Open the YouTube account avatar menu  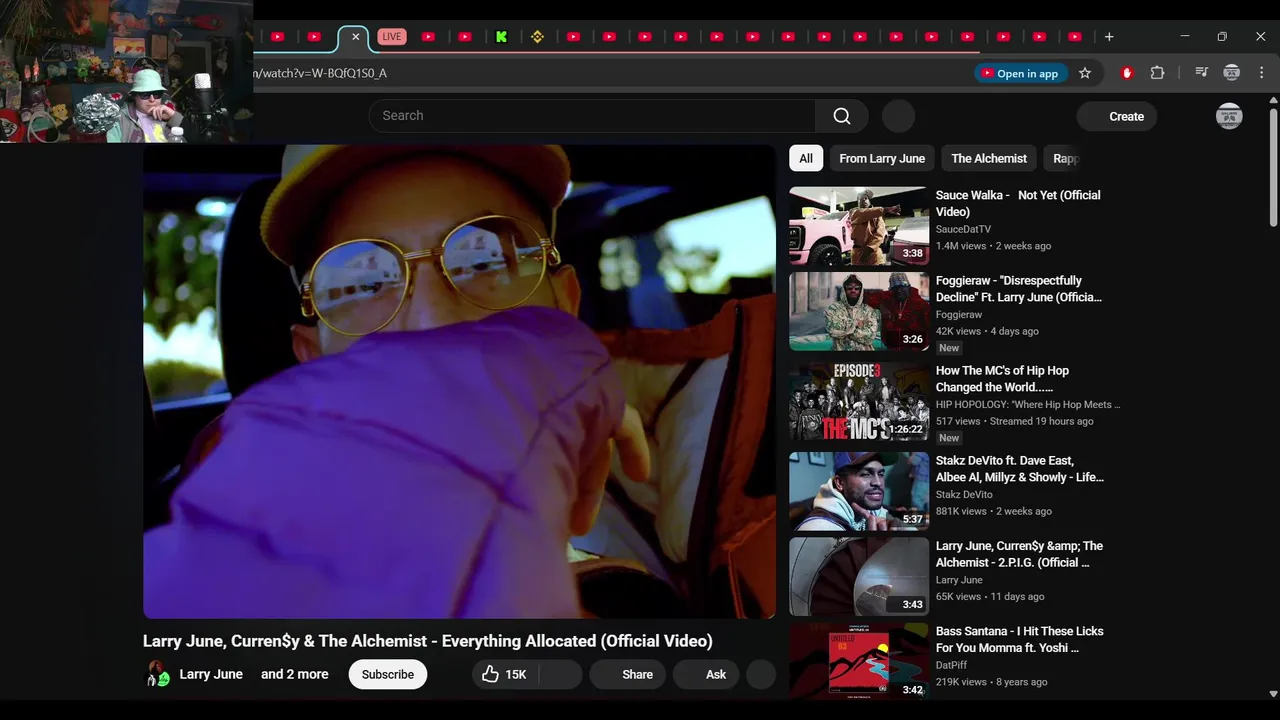[x=1229, y=116]
